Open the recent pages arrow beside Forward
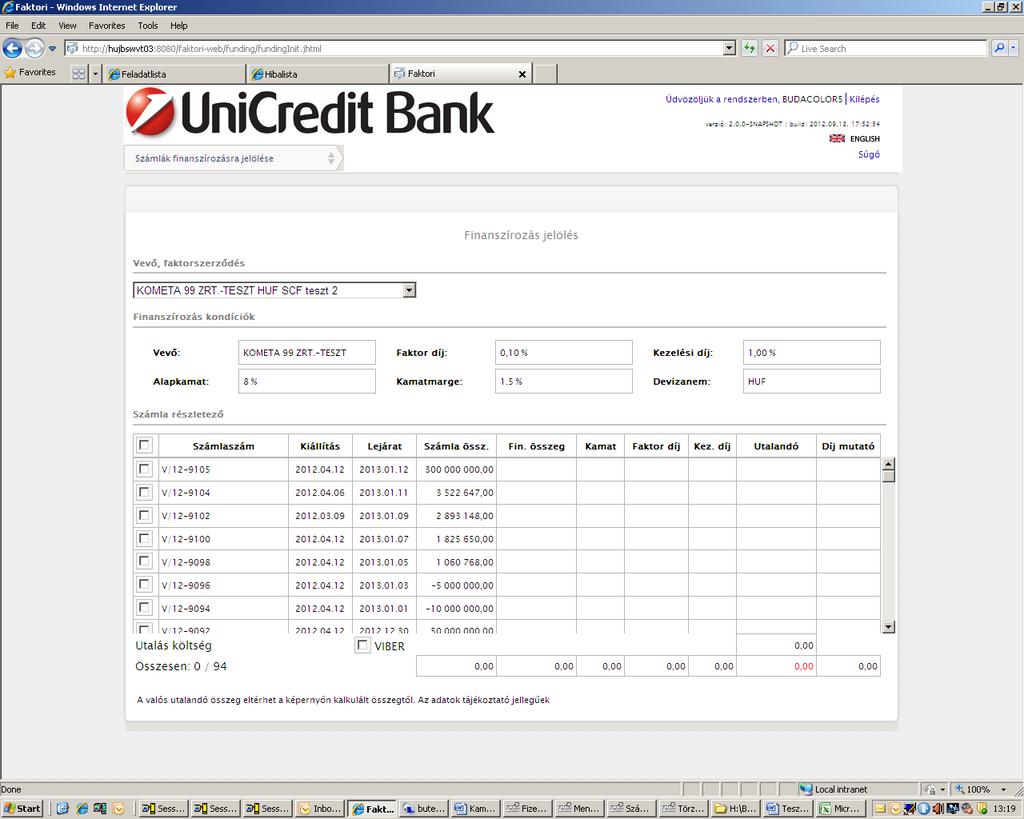The height and width of the screenshot is (819, 1024). coord(52,48)
